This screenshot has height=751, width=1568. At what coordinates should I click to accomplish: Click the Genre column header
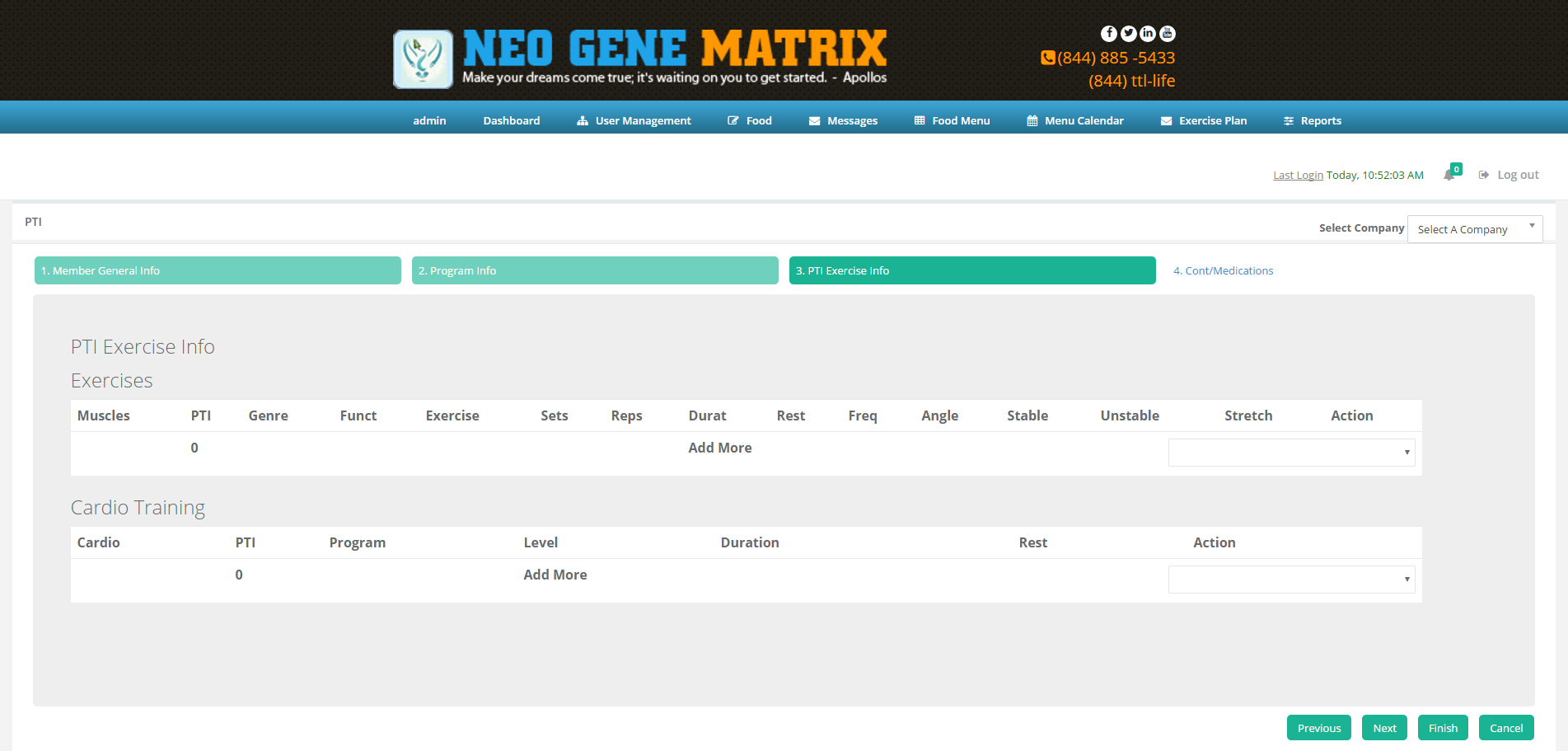tap(269, 415)
